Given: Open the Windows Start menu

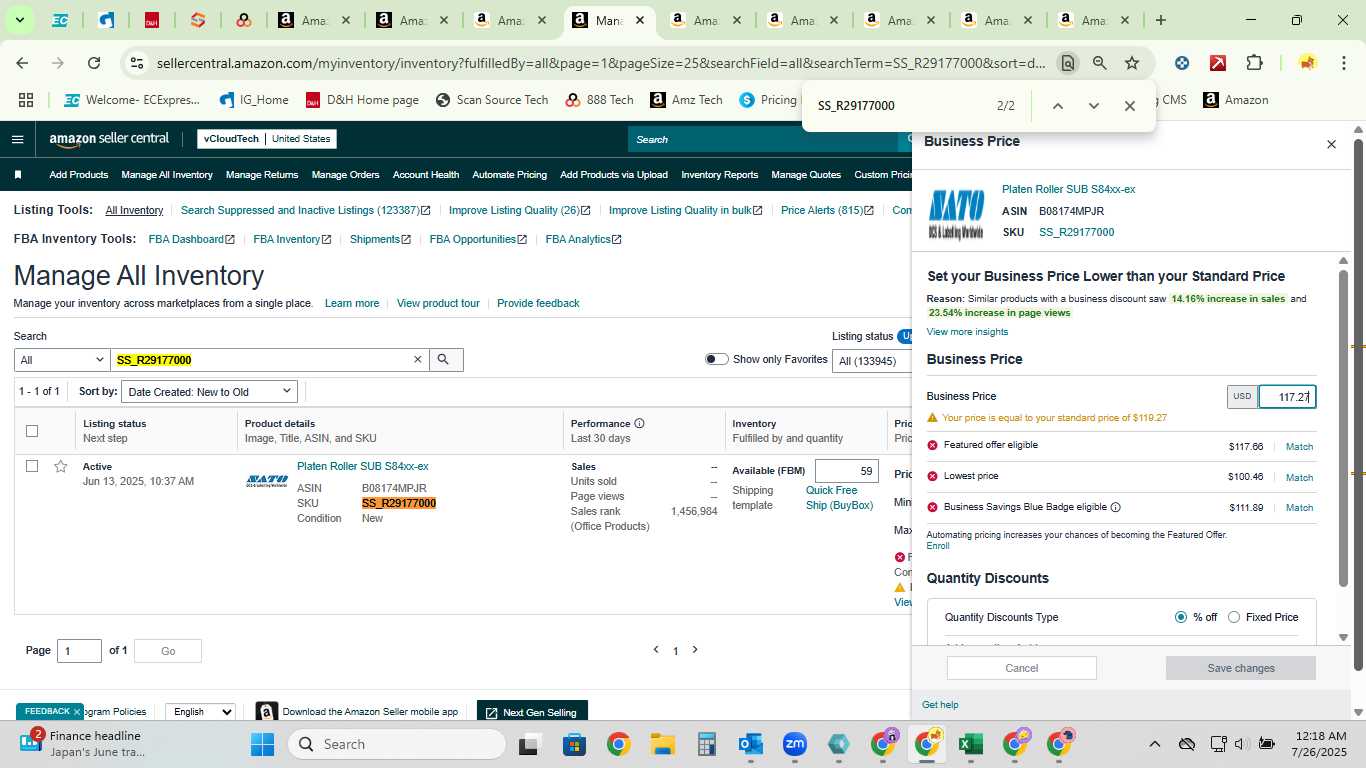Looking at the screenshot, I should pos(262,744).
